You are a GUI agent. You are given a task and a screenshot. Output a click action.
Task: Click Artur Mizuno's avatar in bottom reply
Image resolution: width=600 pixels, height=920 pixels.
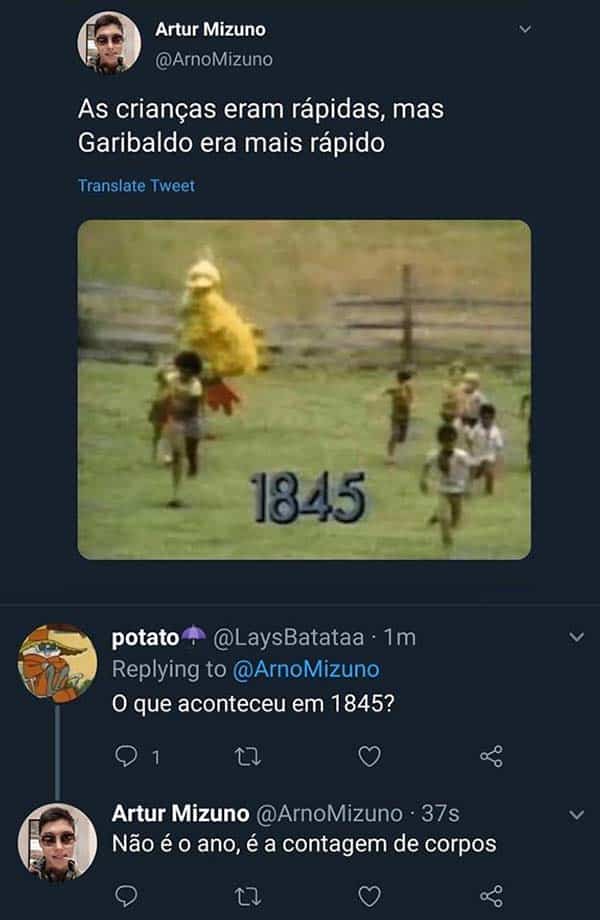58,841
